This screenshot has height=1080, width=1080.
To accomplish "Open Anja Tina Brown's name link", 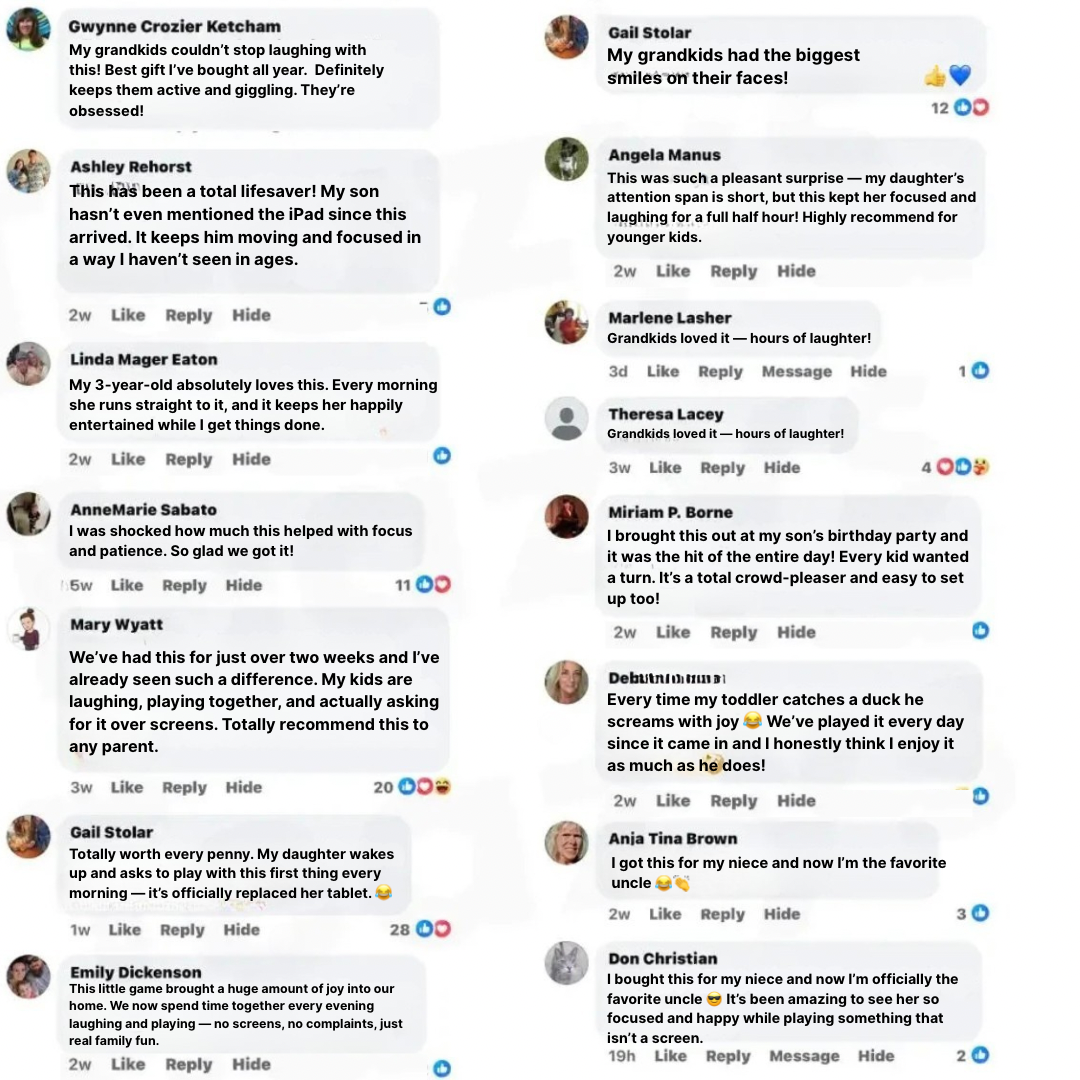I will (672, 838).
